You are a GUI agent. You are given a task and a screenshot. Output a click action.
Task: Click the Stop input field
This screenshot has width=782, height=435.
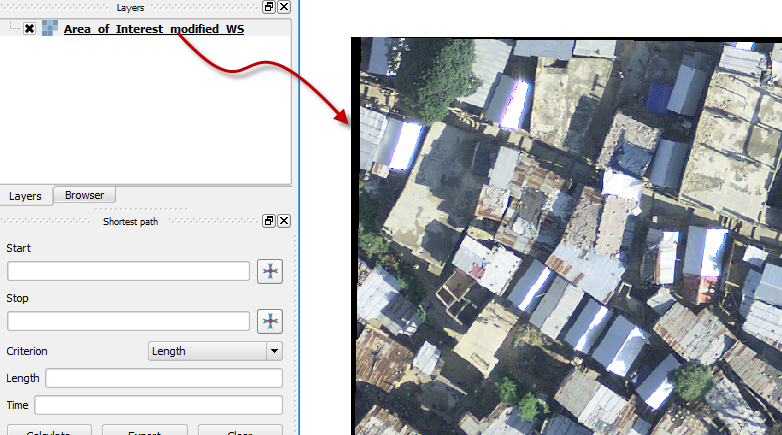[128, 321]
